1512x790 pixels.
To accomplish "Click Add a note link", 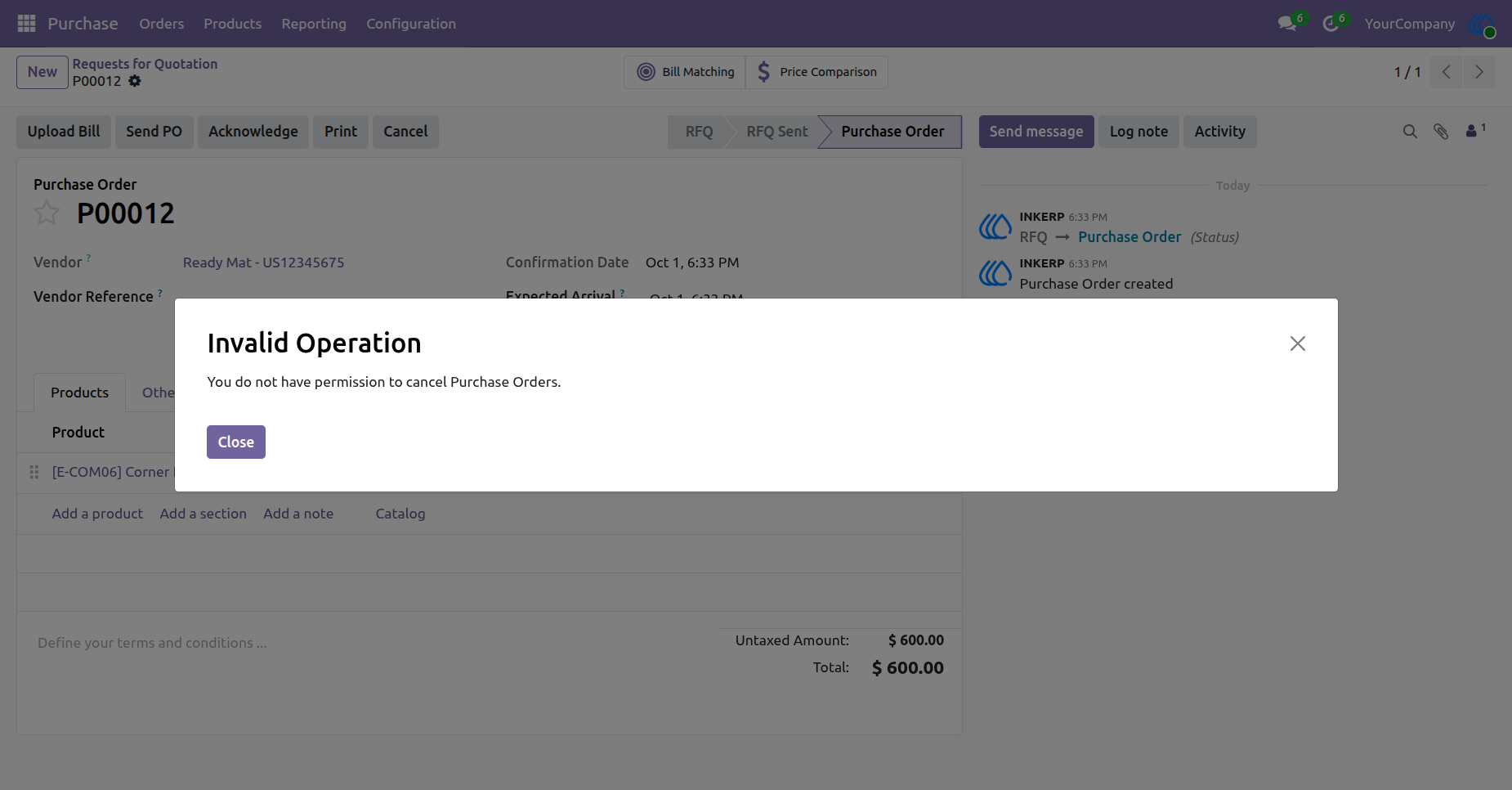I will point(298,514).
